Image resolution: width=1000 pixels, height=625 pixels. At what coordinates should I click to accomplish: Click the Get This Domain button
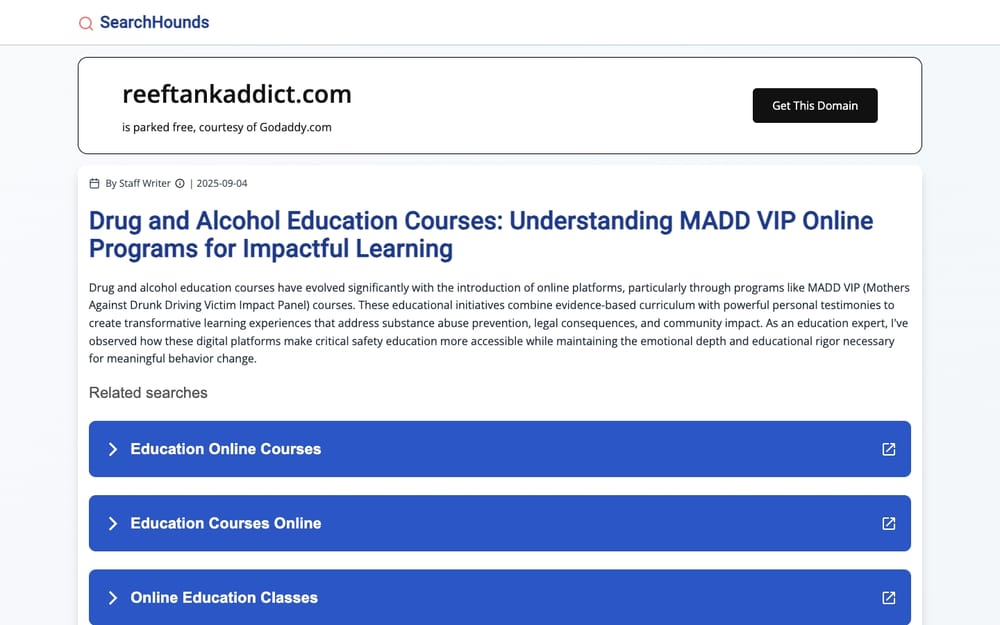pyautogui.click(x=814, y=105)
